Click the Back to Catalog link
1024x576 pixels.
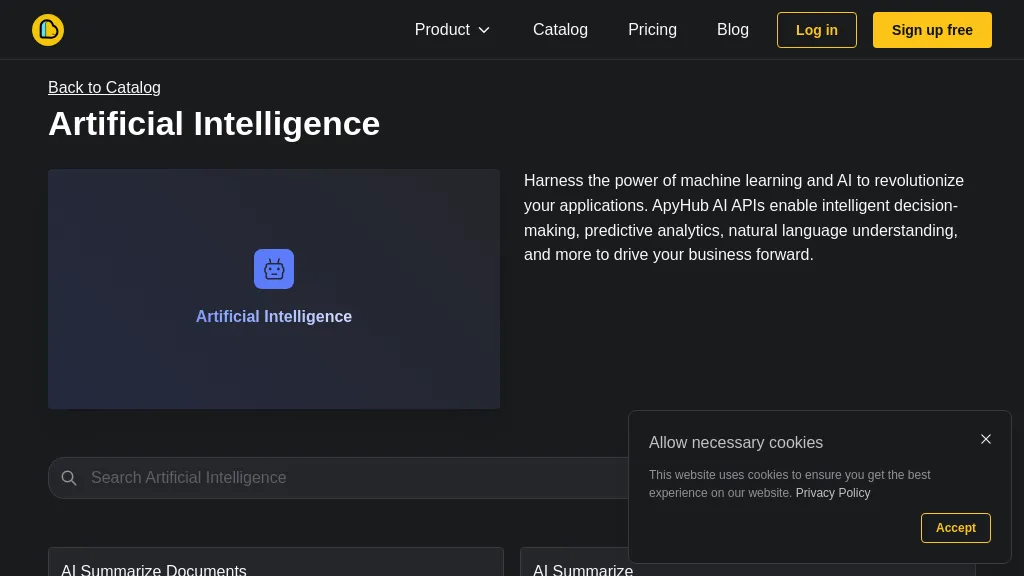[104, 88]
